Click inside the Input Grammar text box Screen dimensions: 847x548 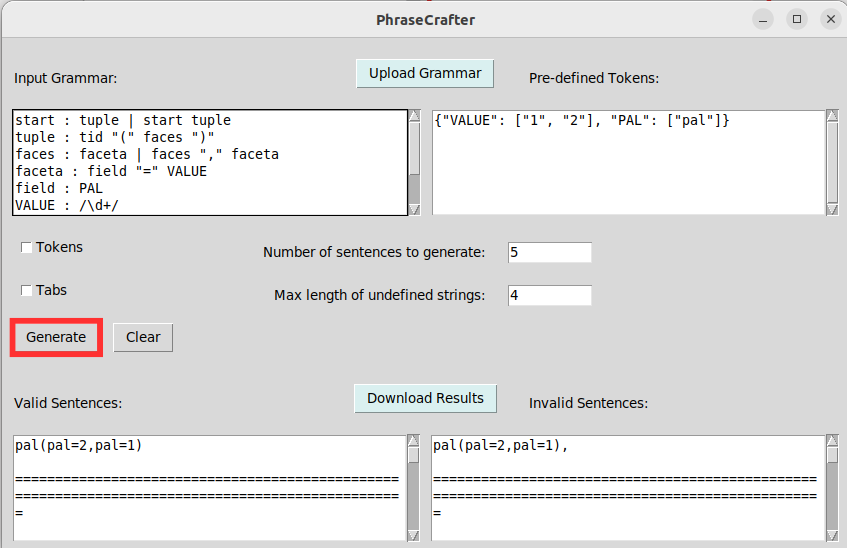(209, 162)
